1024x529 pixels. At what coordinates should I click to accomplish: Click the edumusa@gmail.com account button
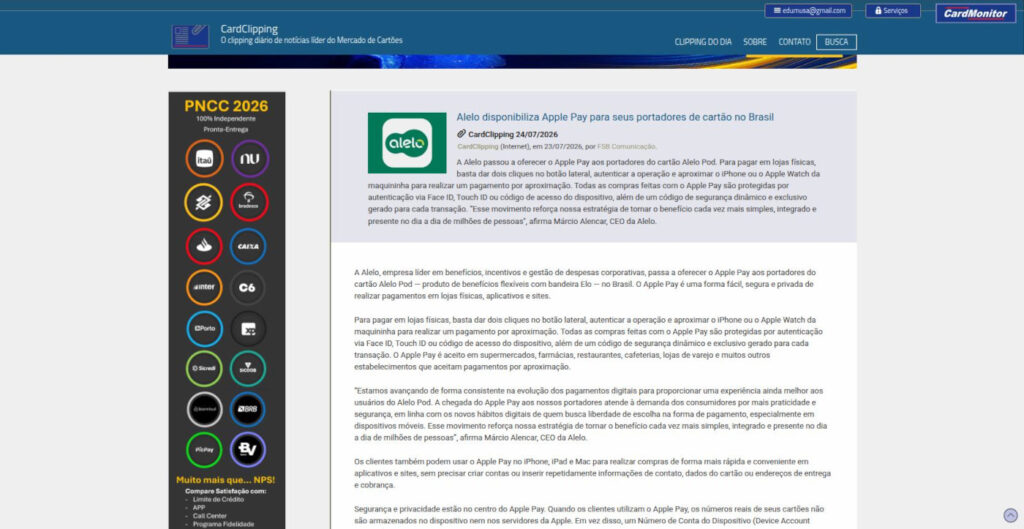point(808,10)
